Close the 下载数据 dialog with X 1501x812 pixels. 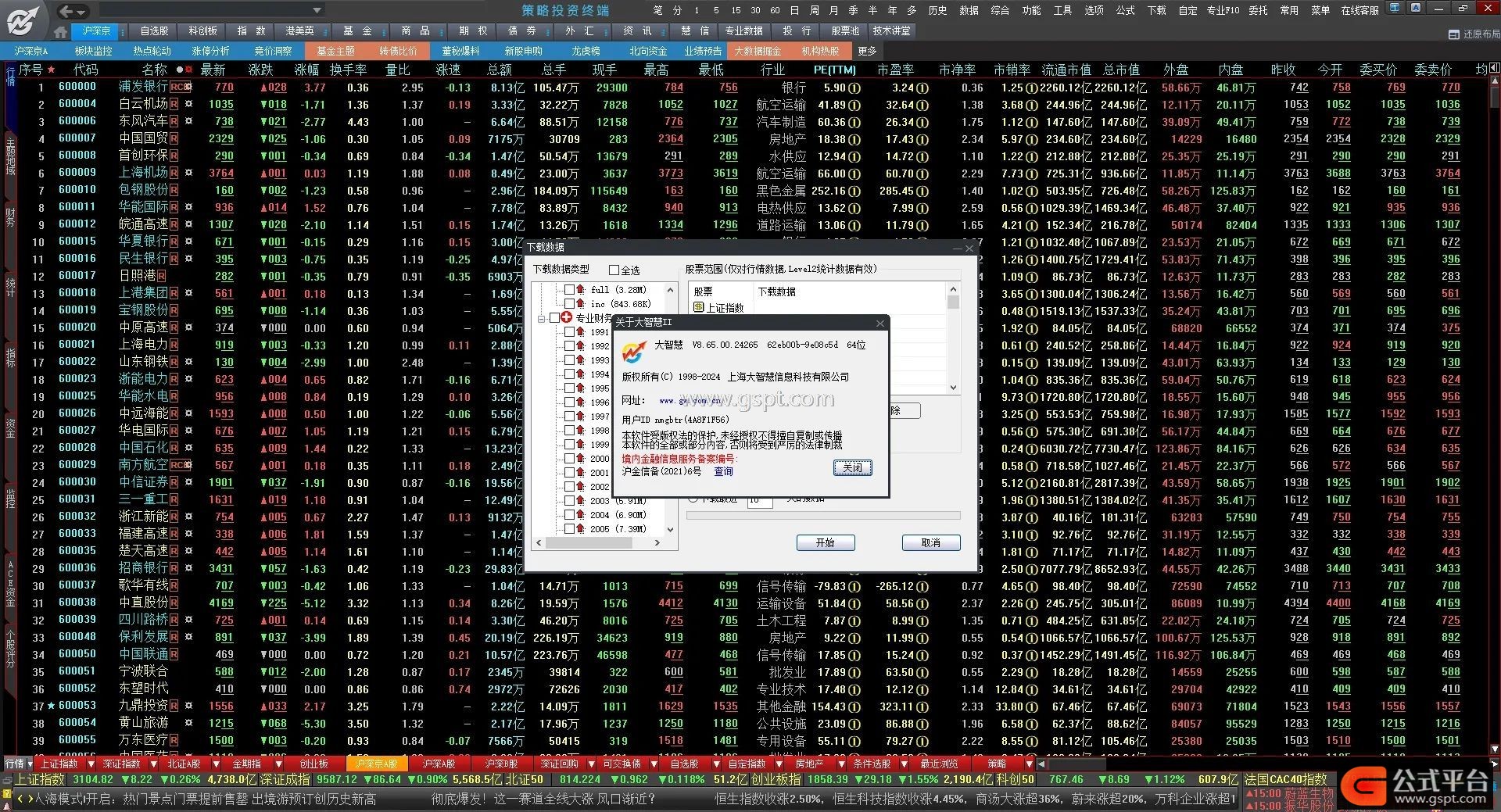(x=970, y=248)
